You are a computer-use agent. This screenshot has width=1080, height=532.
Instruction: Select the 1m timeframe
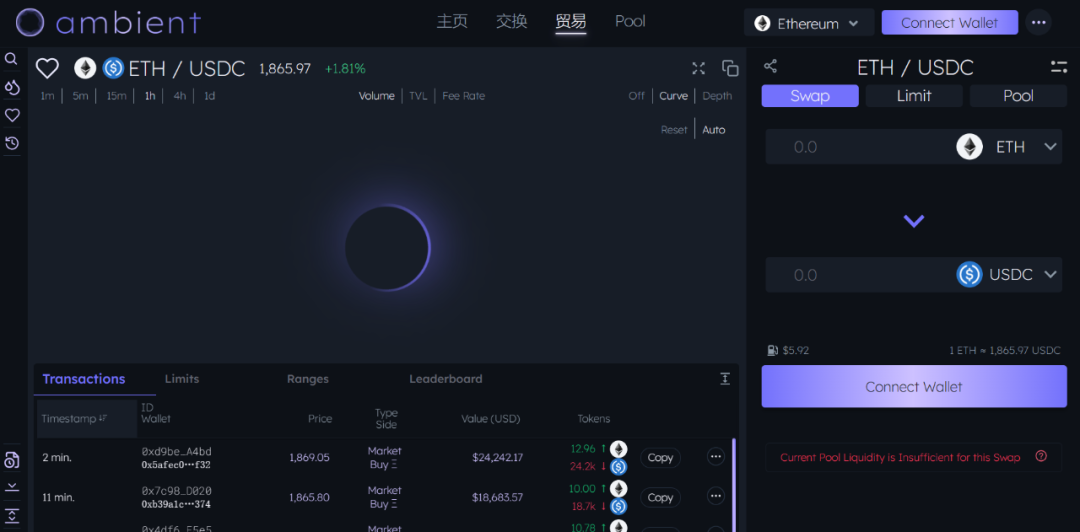coord(47,96)
